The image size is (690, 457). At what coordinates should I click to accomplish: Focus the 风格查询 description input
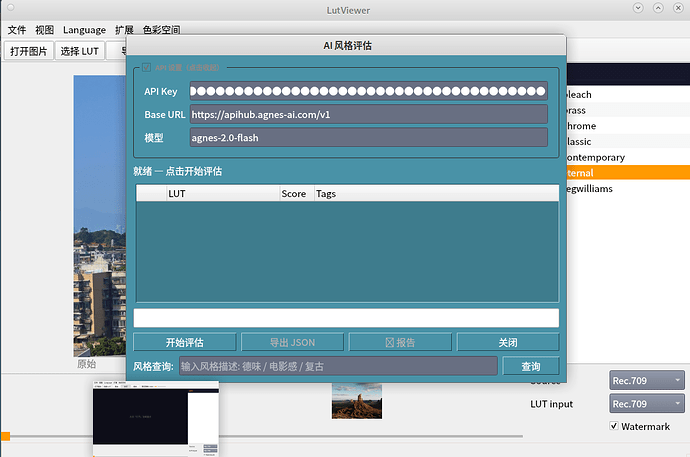pos(338,366)
